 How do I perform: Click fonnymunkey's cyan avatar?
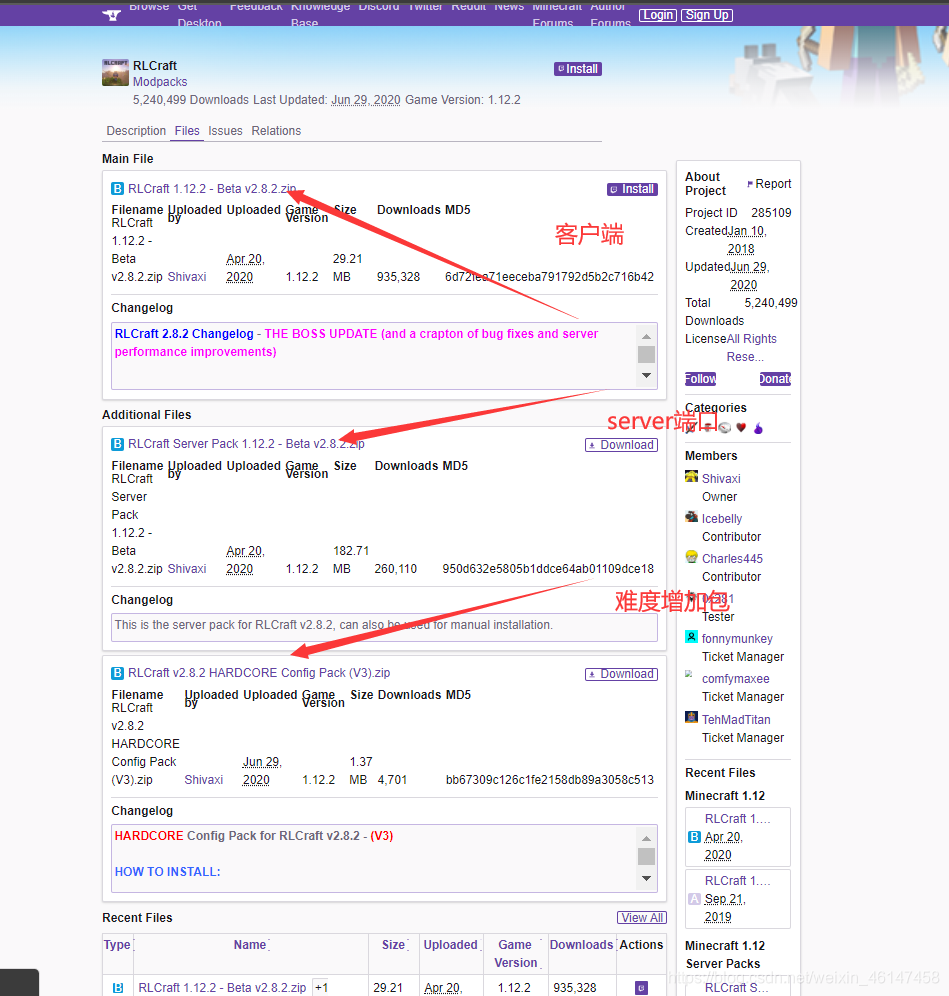point(691,636)
